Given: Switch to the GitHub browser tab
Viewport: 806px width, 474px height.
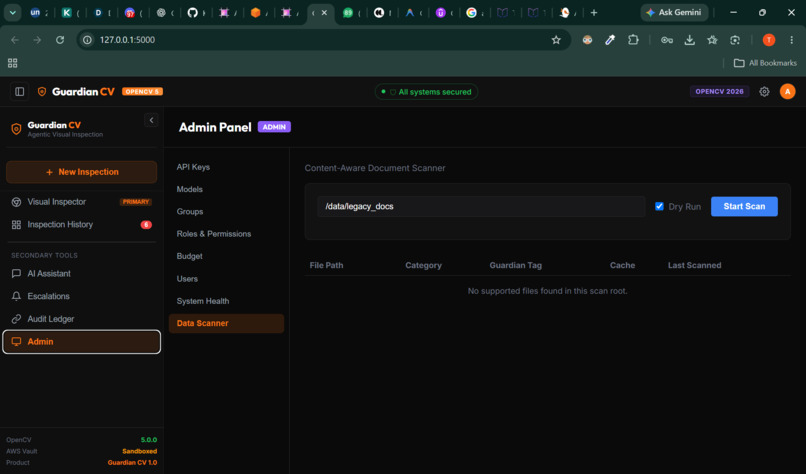Looking at the screenshot, I should coord(195,13).
